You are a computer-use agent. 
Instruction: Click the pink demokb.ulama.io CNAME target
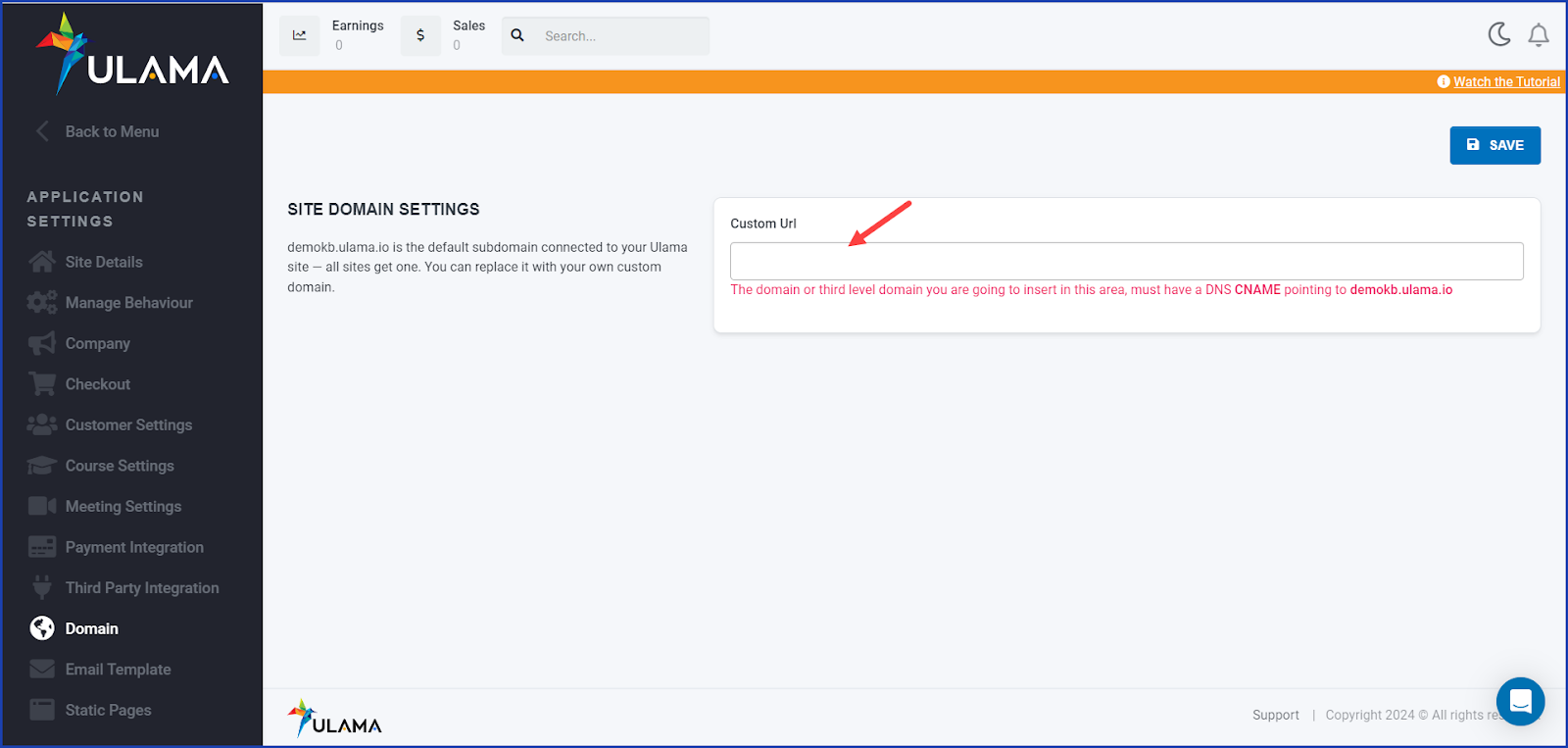pos(1401,289)
